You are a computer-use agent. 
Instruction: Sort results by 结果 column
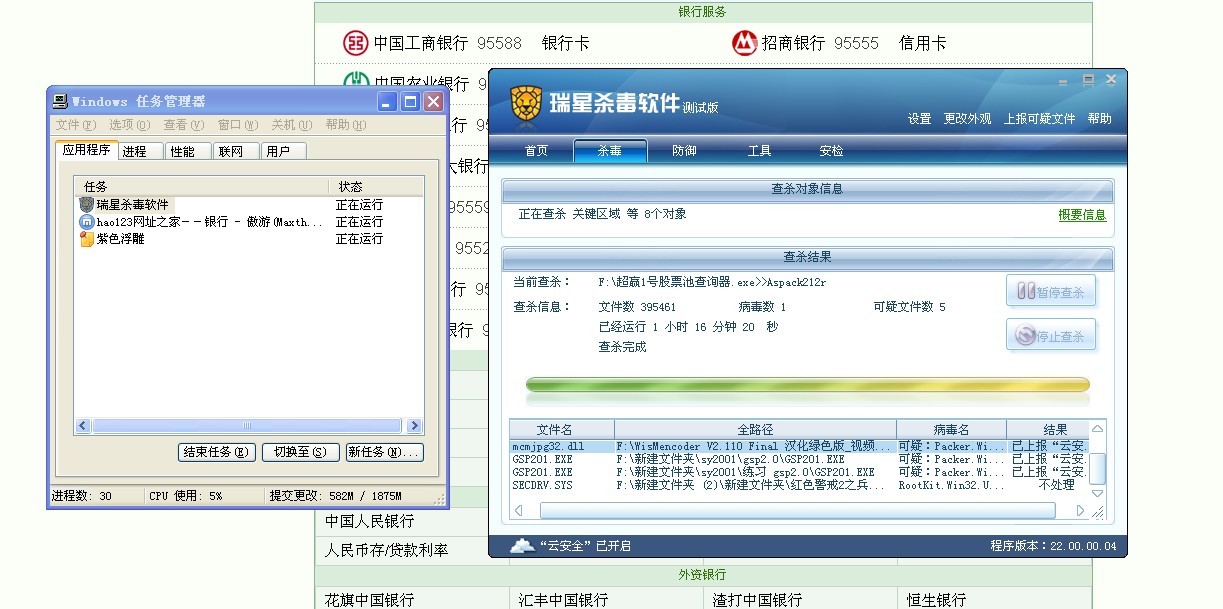click(x=1047, y=429)
